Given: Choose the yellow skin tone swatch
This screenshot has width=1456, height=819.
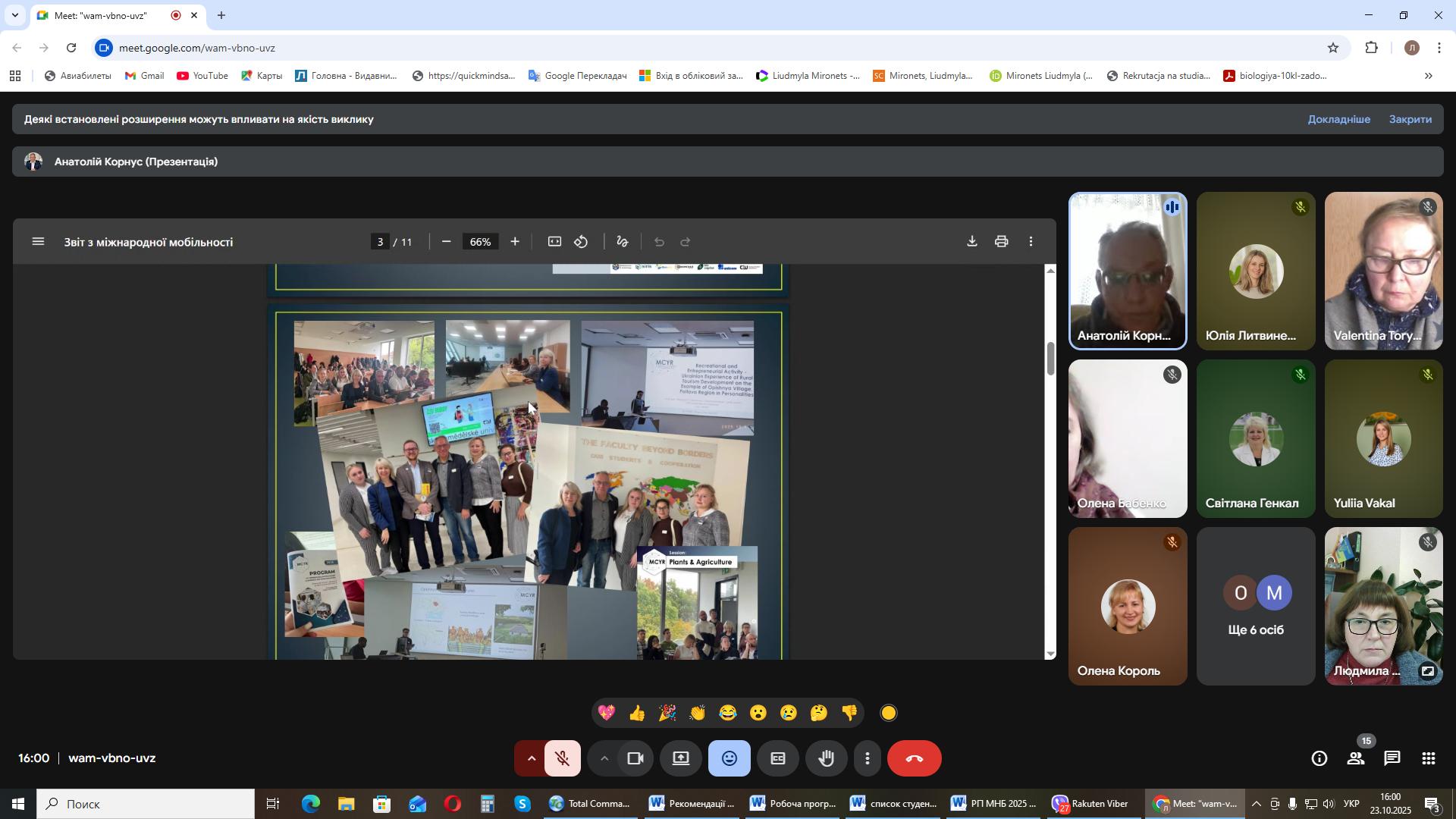Looking at the screenshot, I should 889,714.
